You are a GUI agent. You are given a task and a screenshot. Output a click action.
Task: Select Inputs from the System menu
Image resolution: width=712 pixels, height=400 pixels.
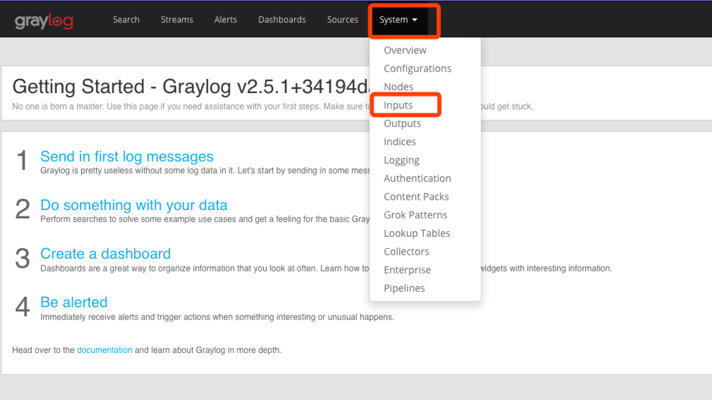coord(398,105)
